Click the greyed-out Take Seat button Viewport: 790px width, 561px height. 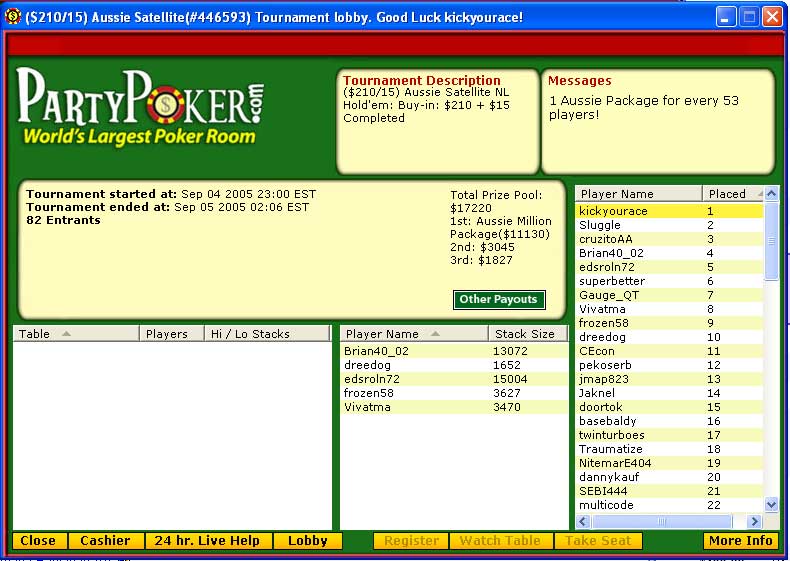coord(598,541)
